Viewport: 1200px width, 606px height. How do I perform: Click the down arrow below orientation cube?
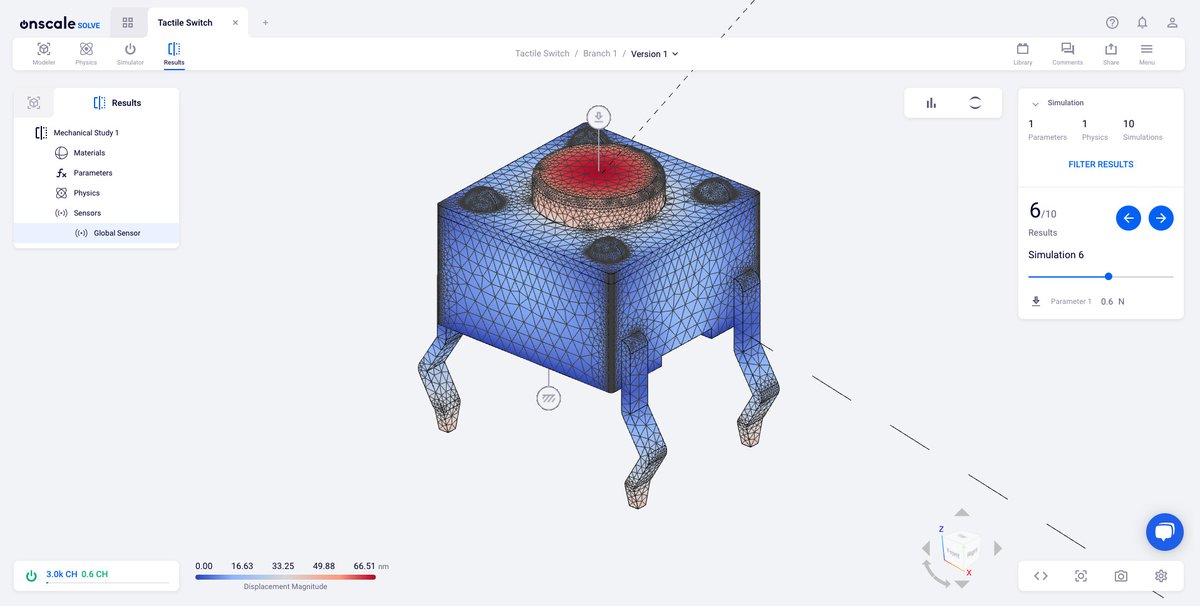coord(961,583)
